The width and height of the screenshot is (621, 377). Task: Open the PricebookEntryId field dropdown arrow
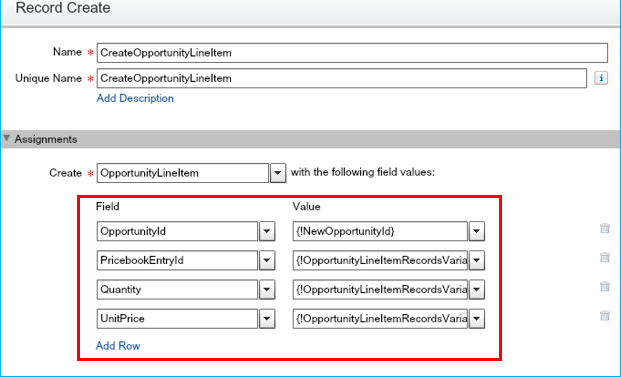click(x=267, y=260)
